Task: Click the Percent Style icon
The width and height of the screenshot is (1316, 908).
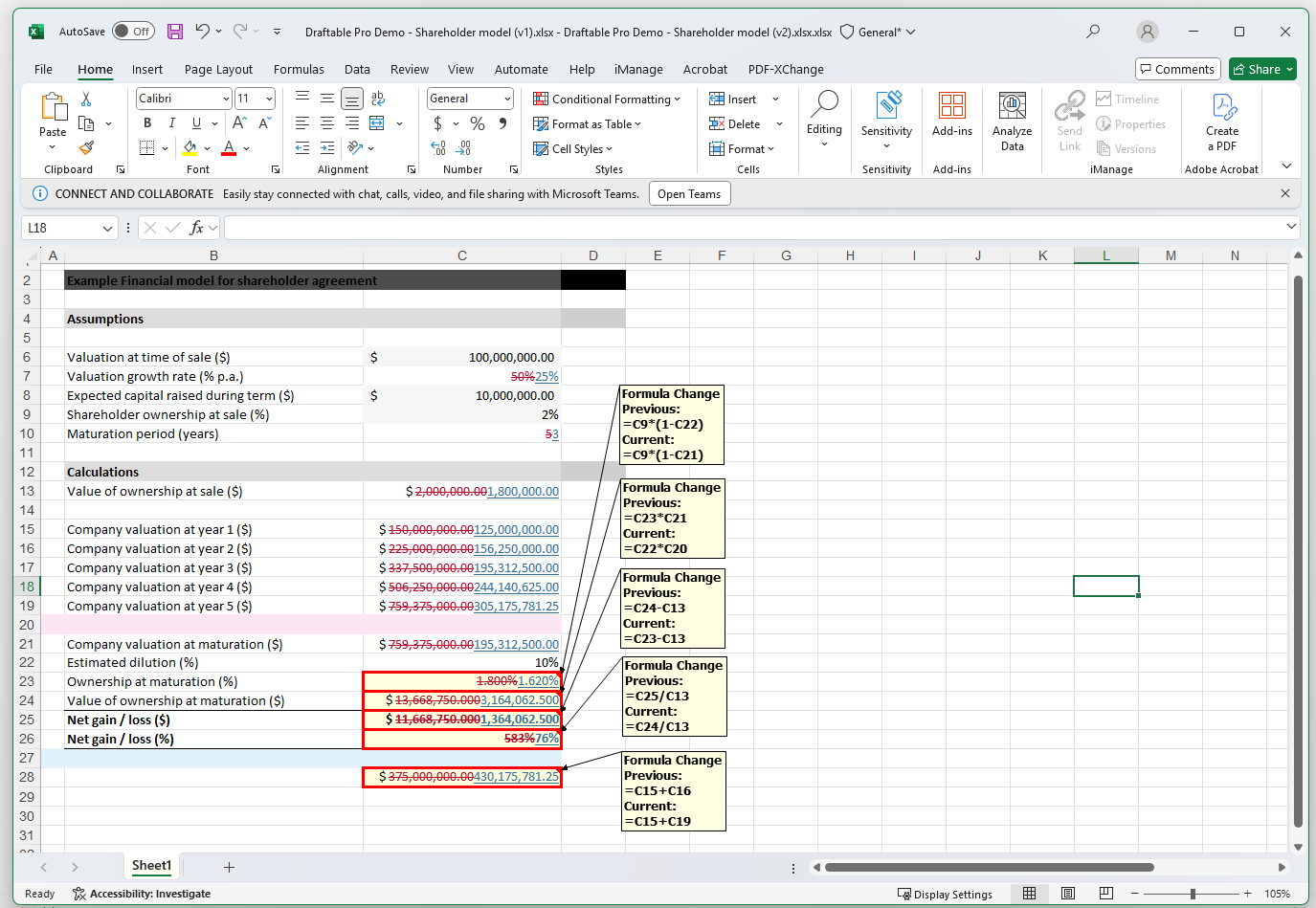Action: tap(478, 123)
